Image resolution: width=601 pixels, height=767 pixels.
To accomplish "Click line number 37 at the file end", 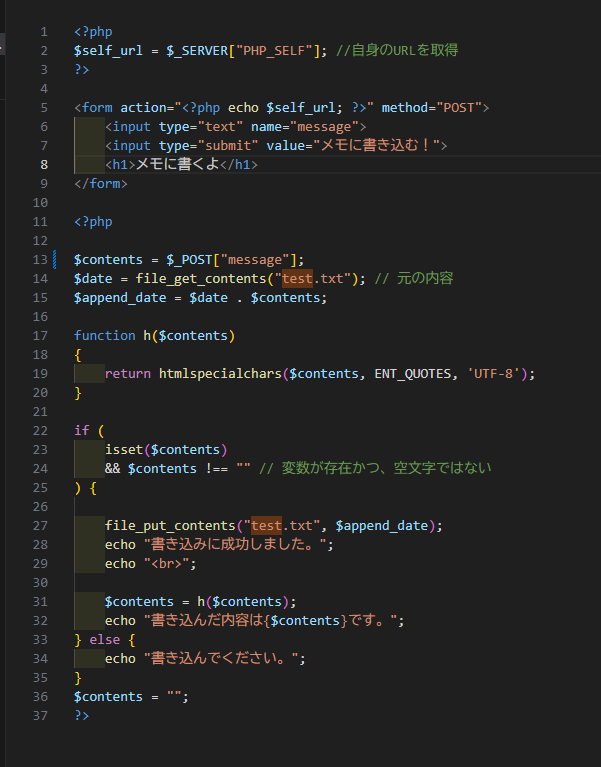I will click(x=41, y=715).
